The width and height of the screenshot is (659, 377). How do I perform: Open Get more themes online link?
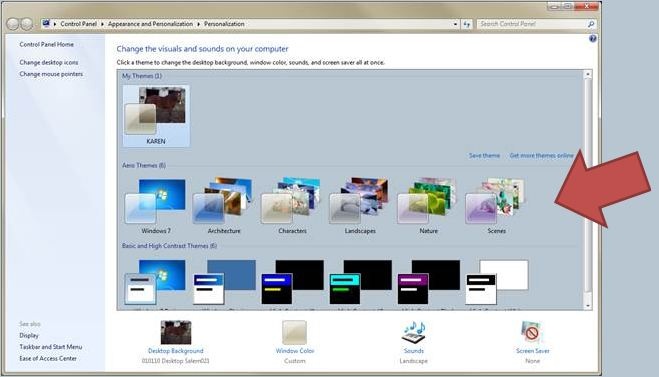[x=541, y=156]
